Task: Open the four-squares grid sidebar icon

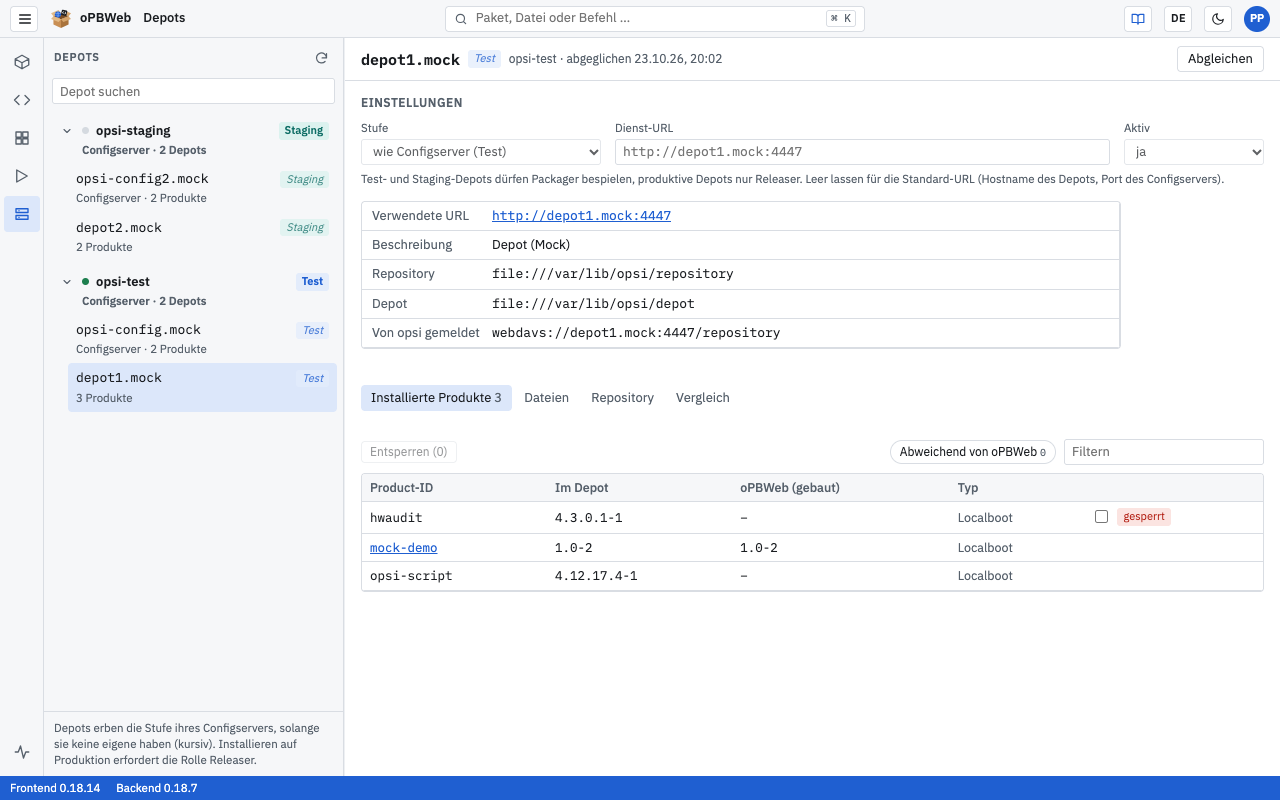Action: point(22,138)
